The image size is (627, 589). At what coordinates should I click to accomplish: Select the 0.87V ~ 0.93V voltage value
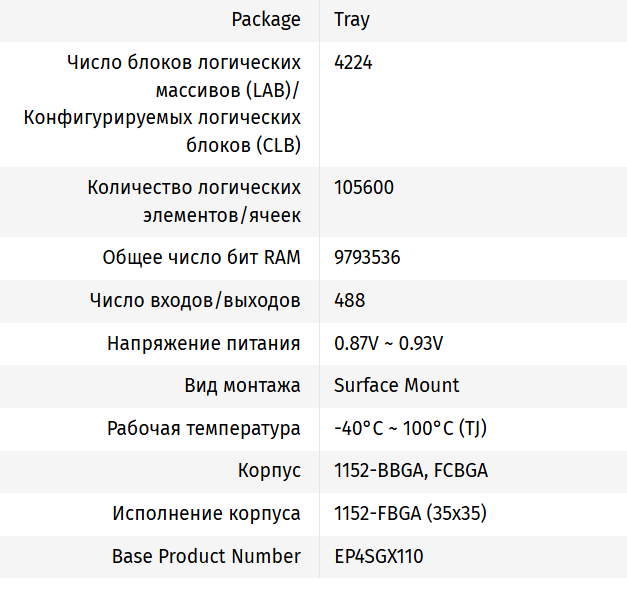pos(388,343)
